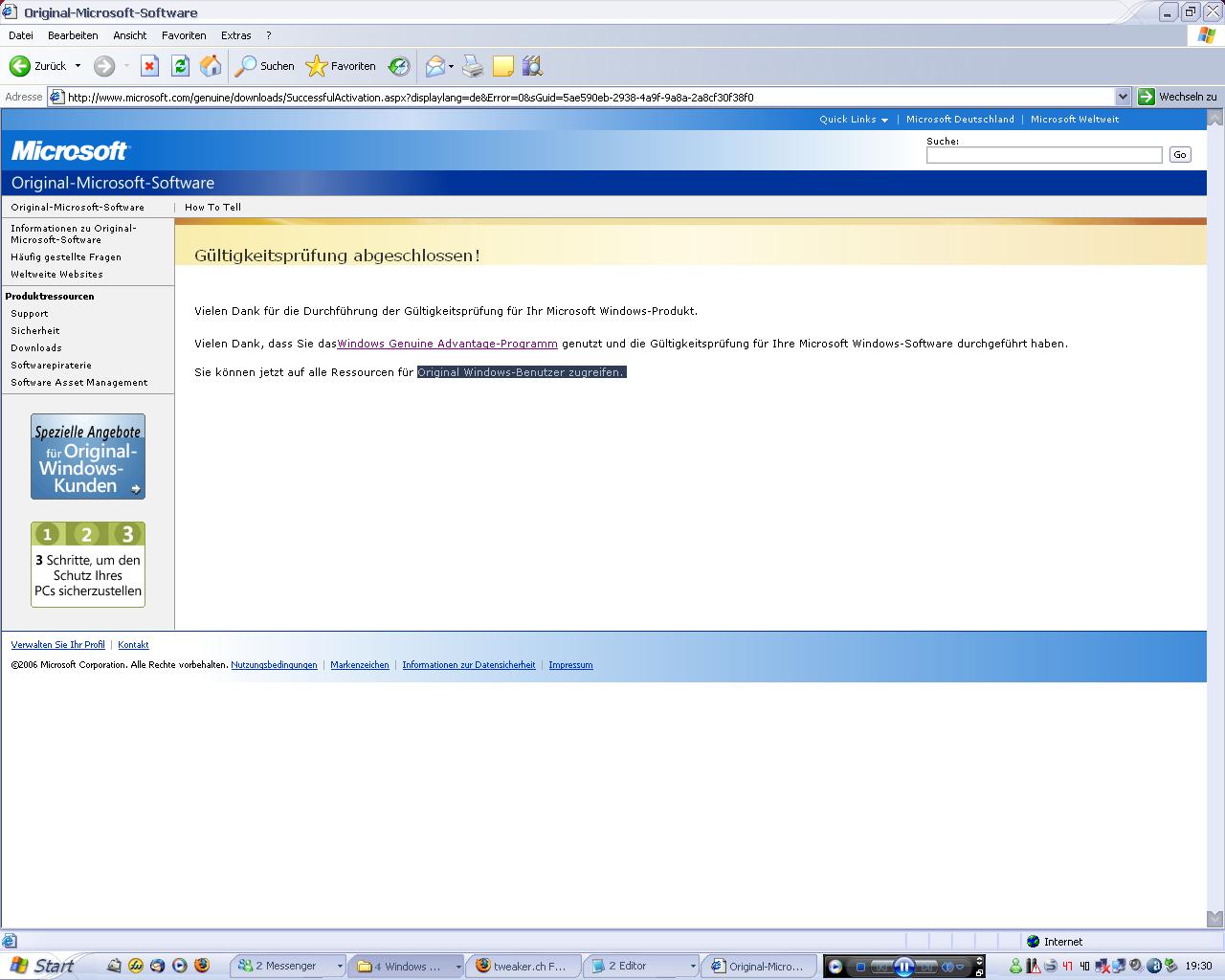This screenshot has height=980, width=1225.
Task: Open the Quick Links dropdown
Action: pos(853,120)
